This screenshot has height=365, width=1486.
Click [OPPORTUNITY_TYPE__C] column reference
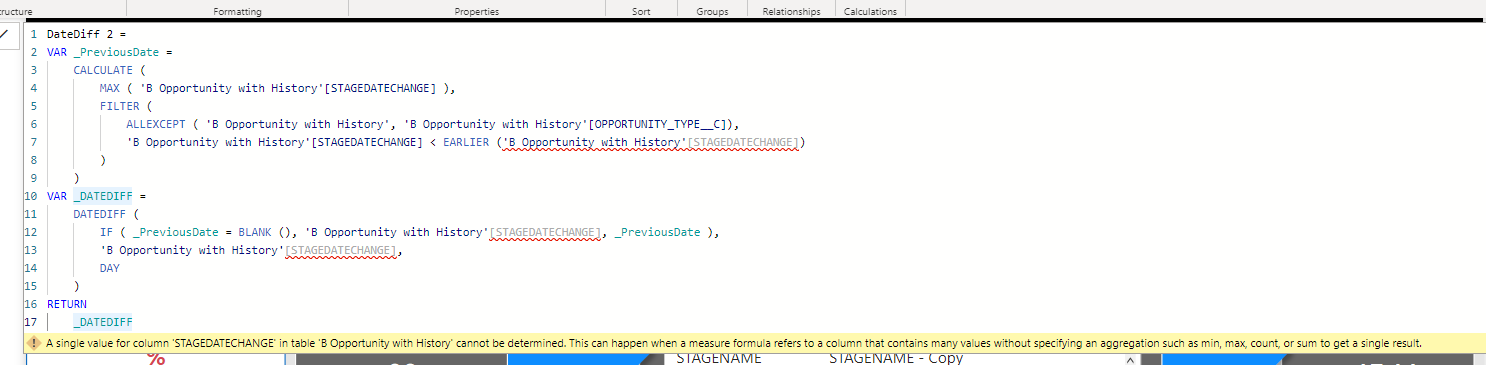pyautogui.click(x=660, y=124)
